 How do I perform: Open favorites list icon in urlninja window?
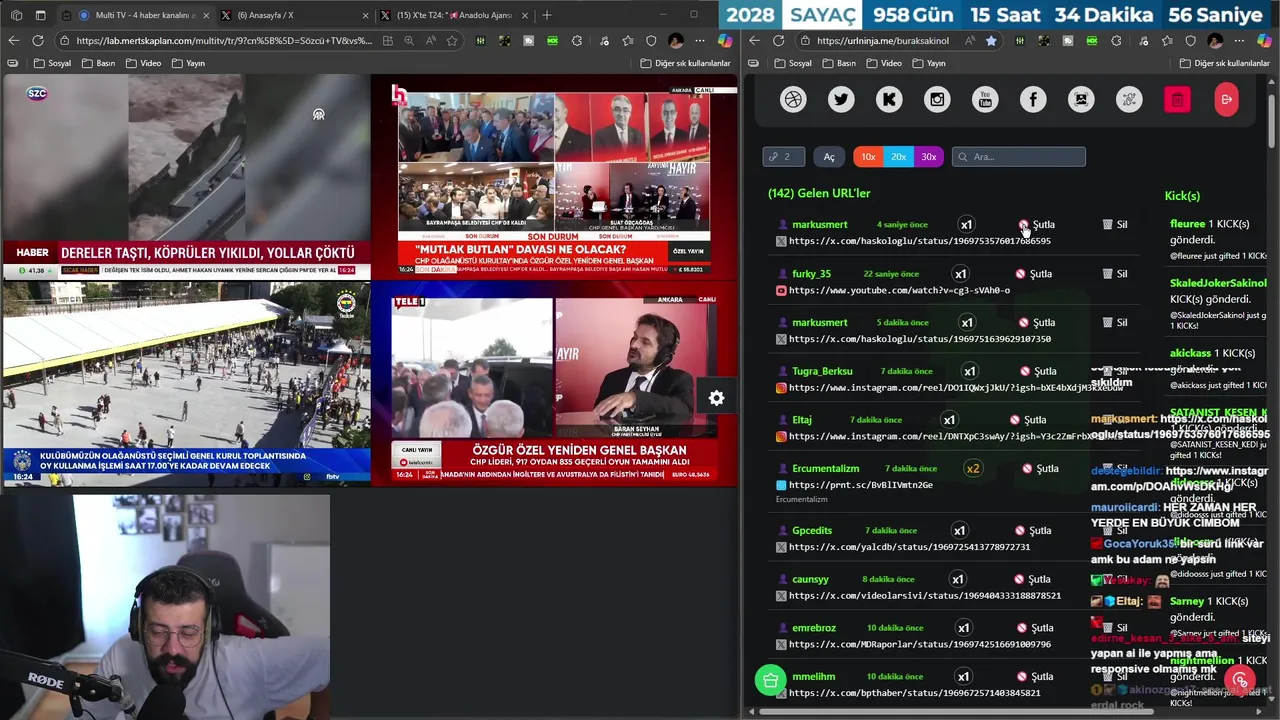coord(1166,41)
